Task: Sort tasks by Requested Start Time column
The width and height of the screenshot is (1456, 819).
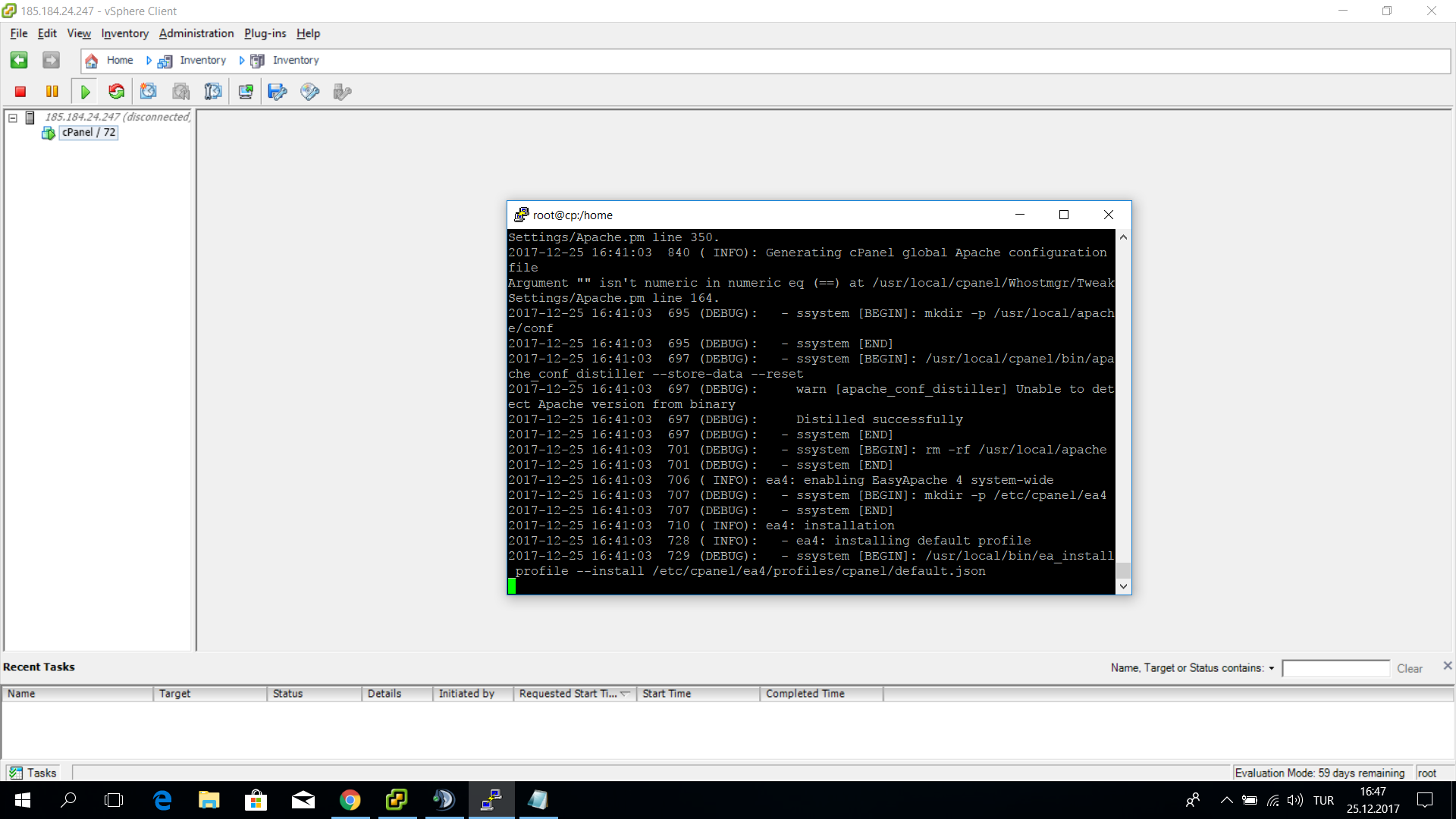Action: click(x=576, y=694)
